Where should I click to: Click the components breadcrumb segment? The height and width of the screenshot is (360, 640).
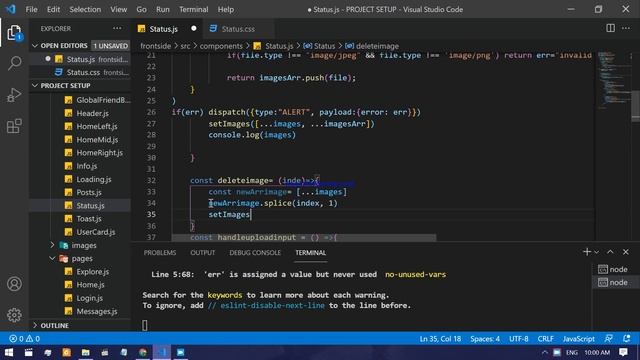(x=221, y=46)
